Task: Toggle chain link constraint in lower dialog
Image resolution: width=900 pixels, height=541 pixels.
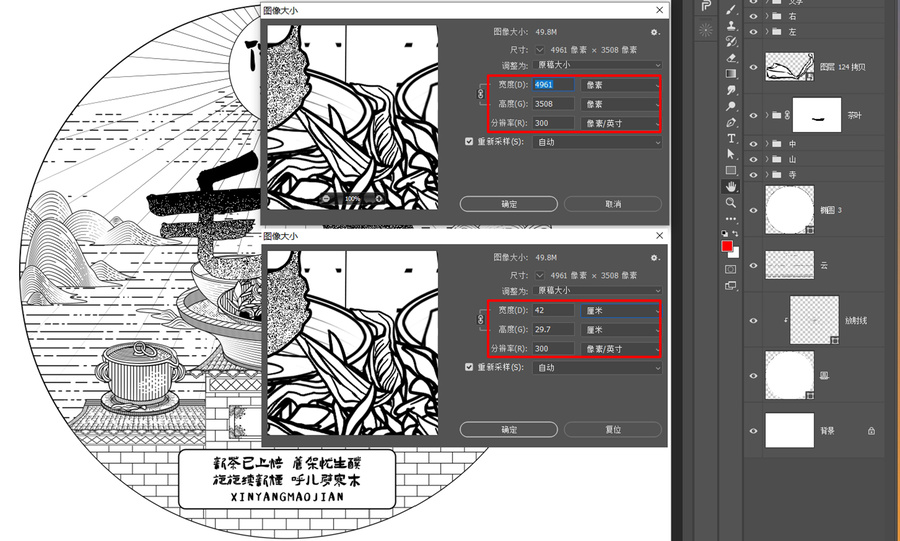Action: pyautogui.click(x=481, y=320)
